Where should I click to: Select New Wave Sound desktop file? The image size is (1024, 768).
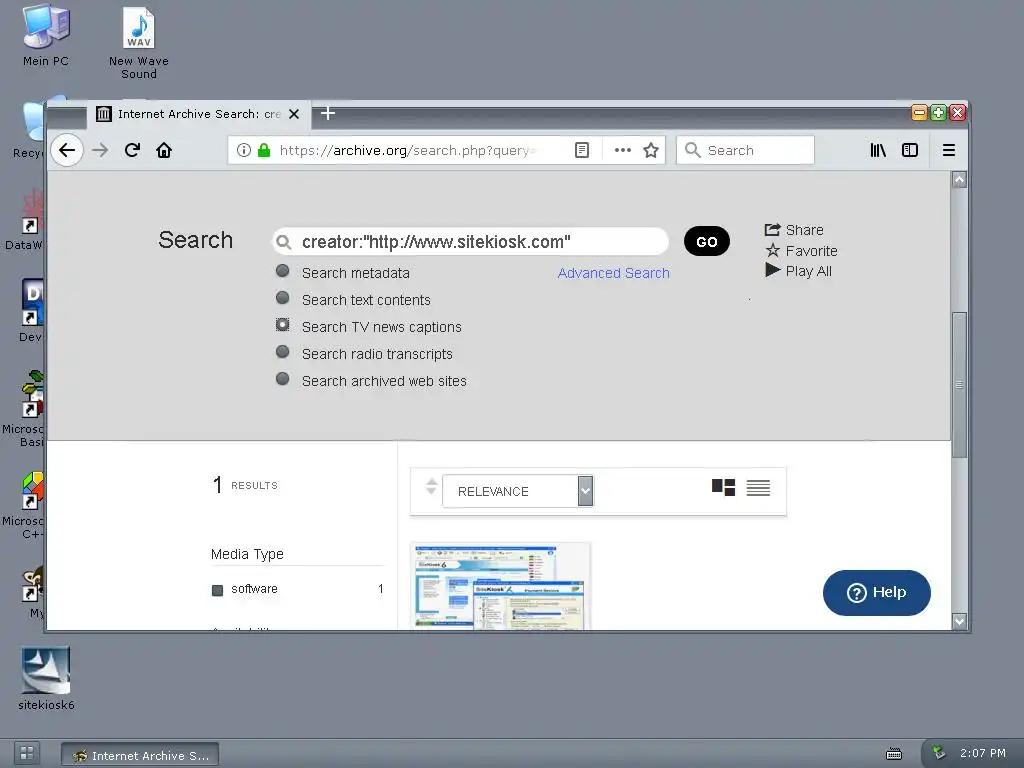tap(138, 42)
